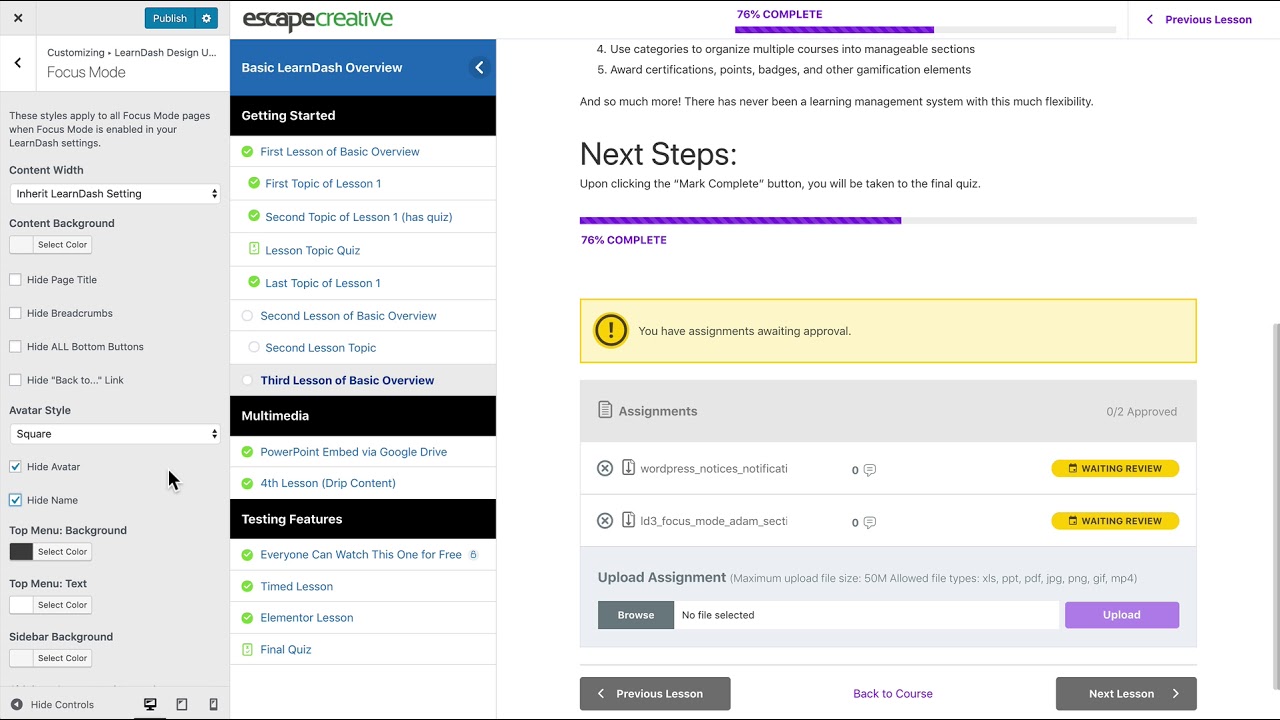The height and width of the screenshot is (720, 1280).
Task: Switch preview to mobile device icon
Action: (x=213, y=704)
